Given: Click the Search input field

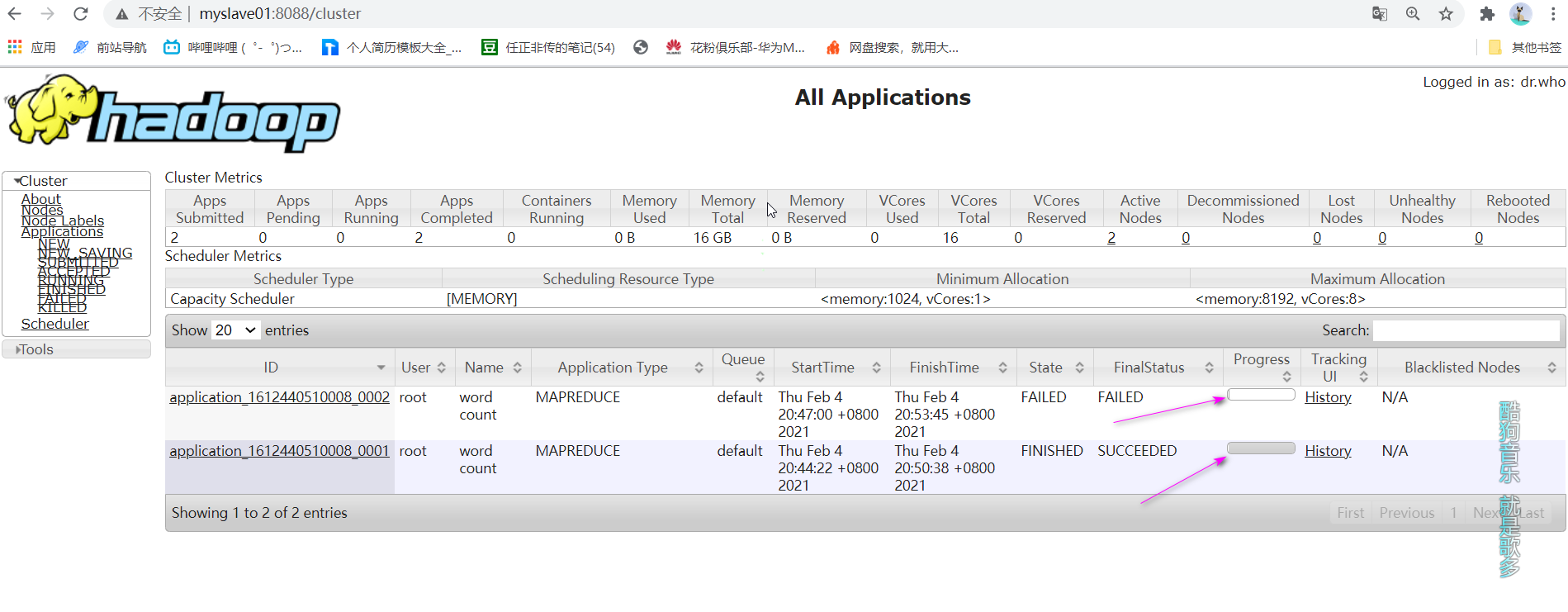Looking at the screenshot, I should click(x=1466, y=330).
